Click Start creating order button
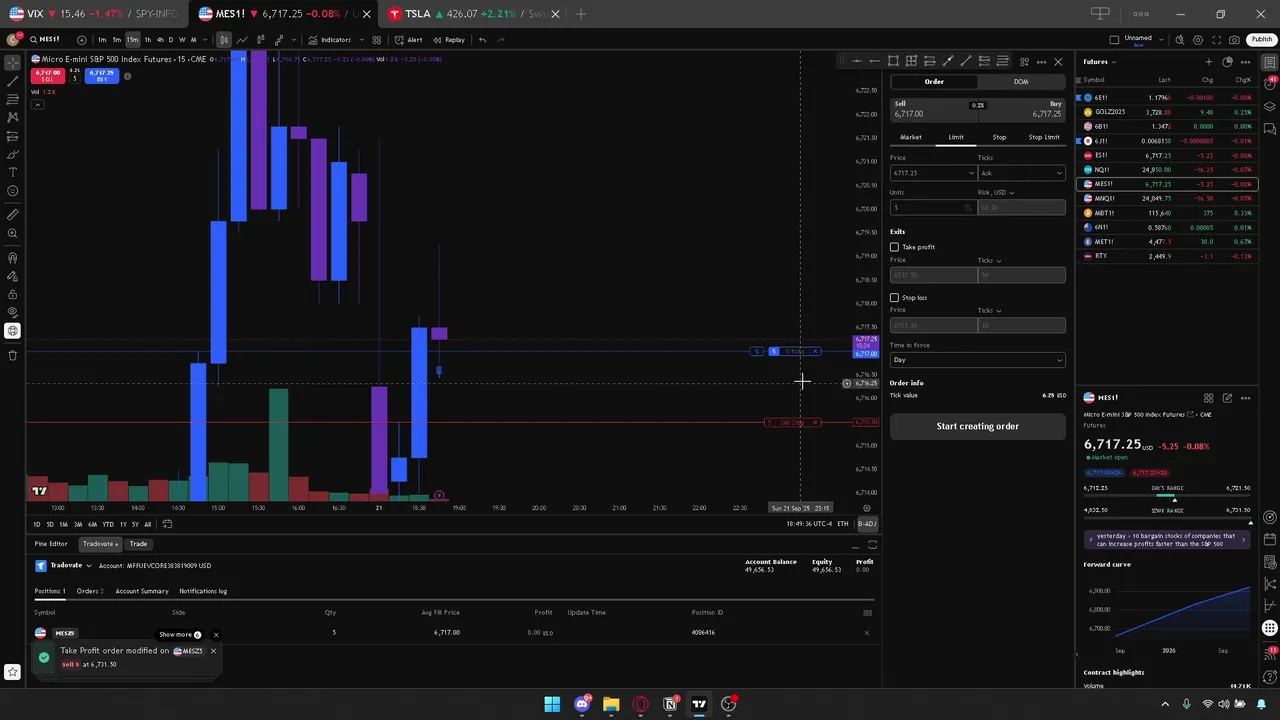The height and width of the screenshot is (720, 1280). (977, 426)
